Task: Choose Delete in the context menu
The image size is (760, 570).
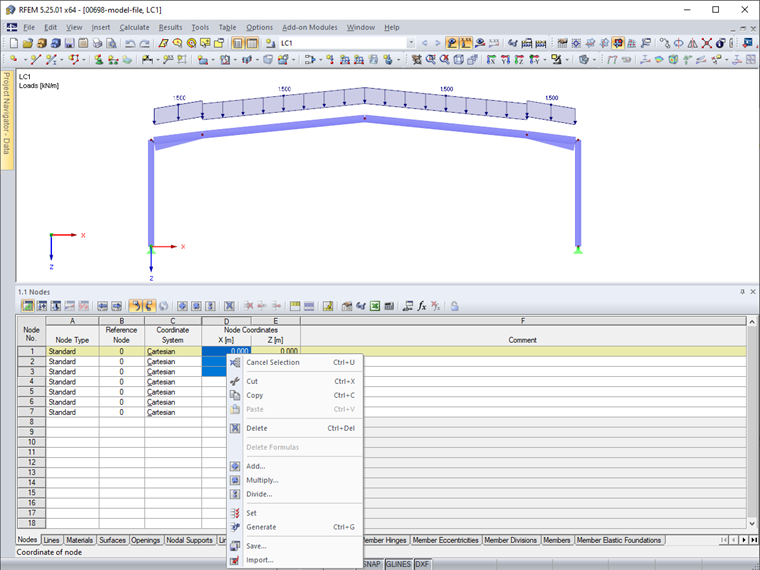Action: click(x=295, y=428)
